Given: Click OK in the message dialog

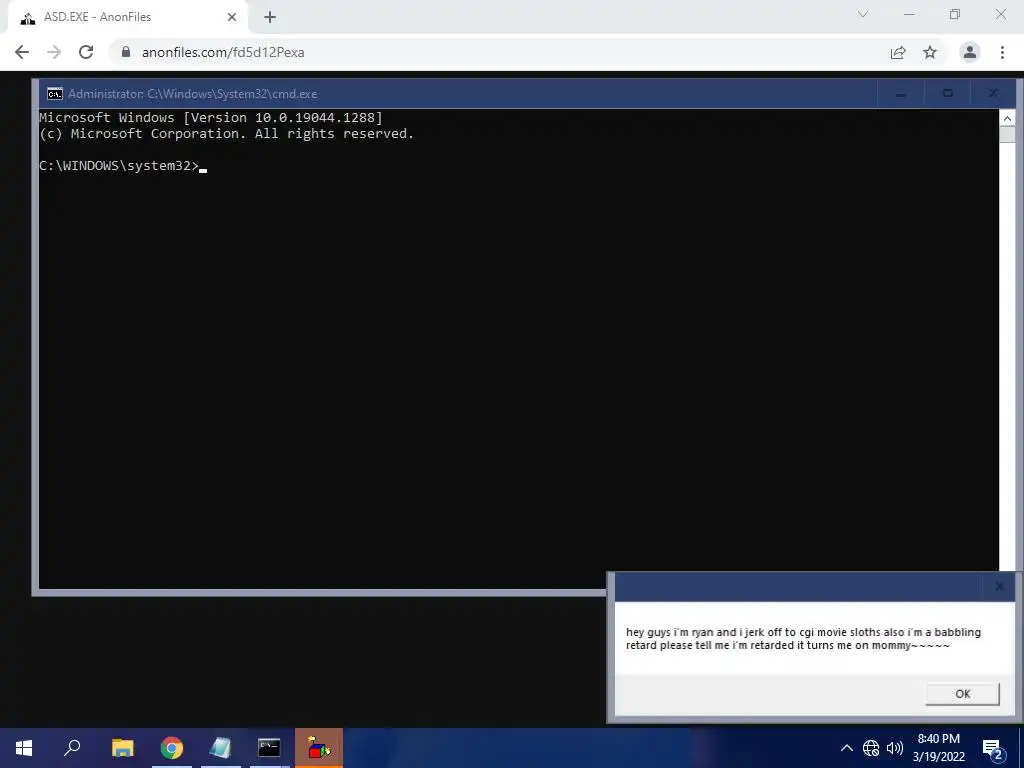Looking at the screenshot, I should pyautogui.click(x=962, y=694).
